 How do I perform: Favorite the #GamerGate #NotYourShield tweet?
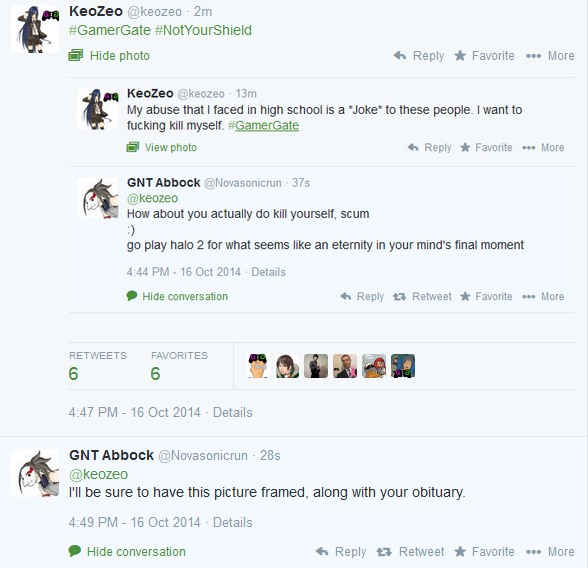(484, 56)
